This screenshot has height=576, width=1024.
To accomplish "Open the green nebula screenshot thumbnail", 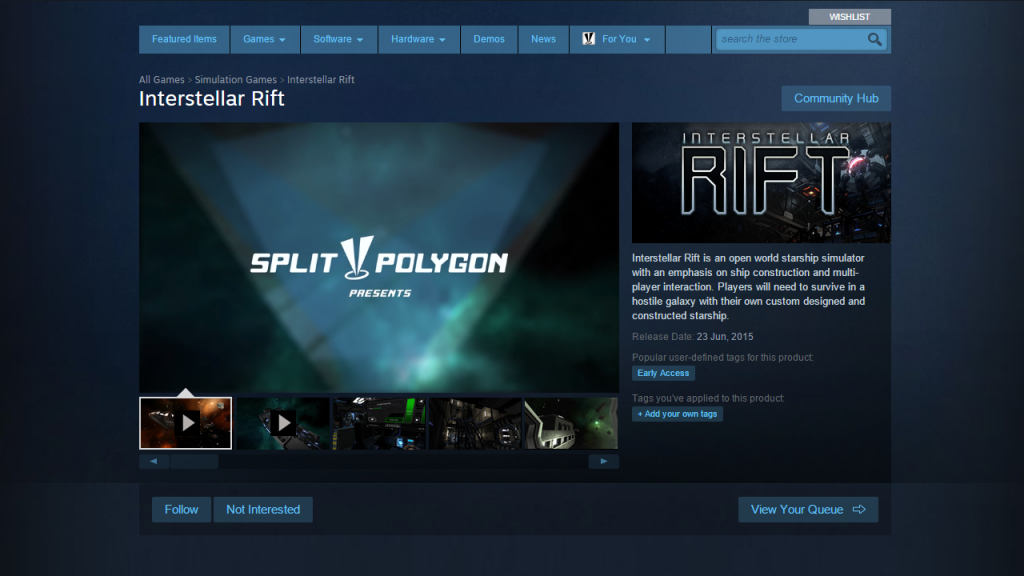I will click(571, 423).
